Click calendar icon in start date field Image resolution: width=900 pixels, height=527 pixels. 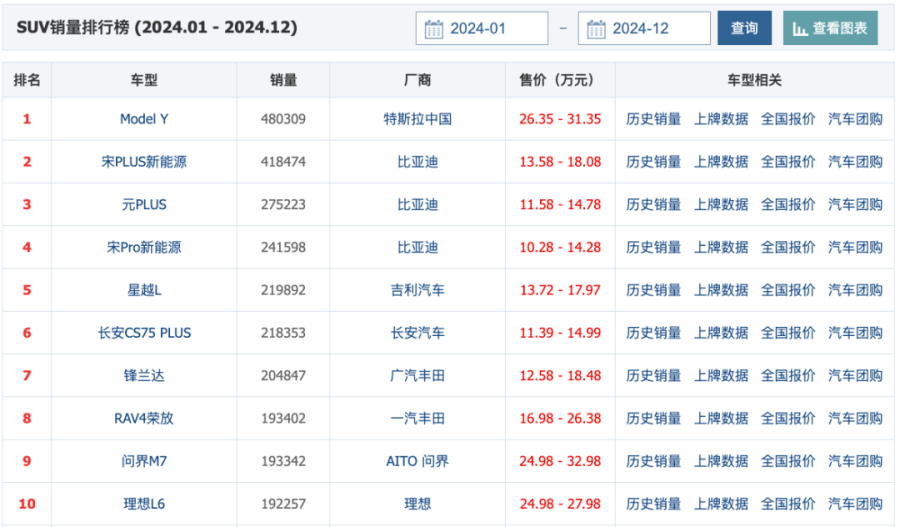point(434,29)
